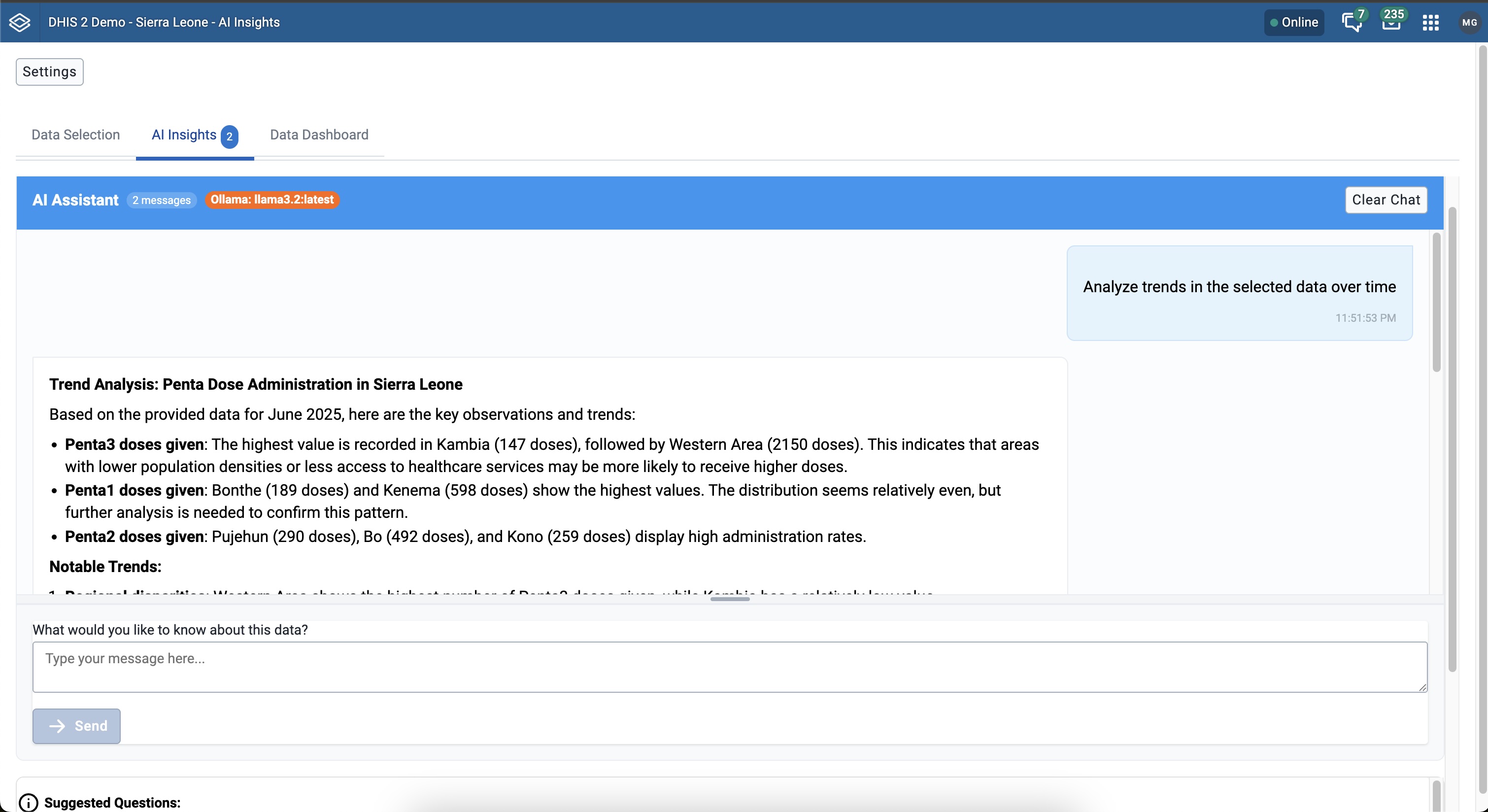
Task: Open the Data Selection tab
Action: click(75, 135)
